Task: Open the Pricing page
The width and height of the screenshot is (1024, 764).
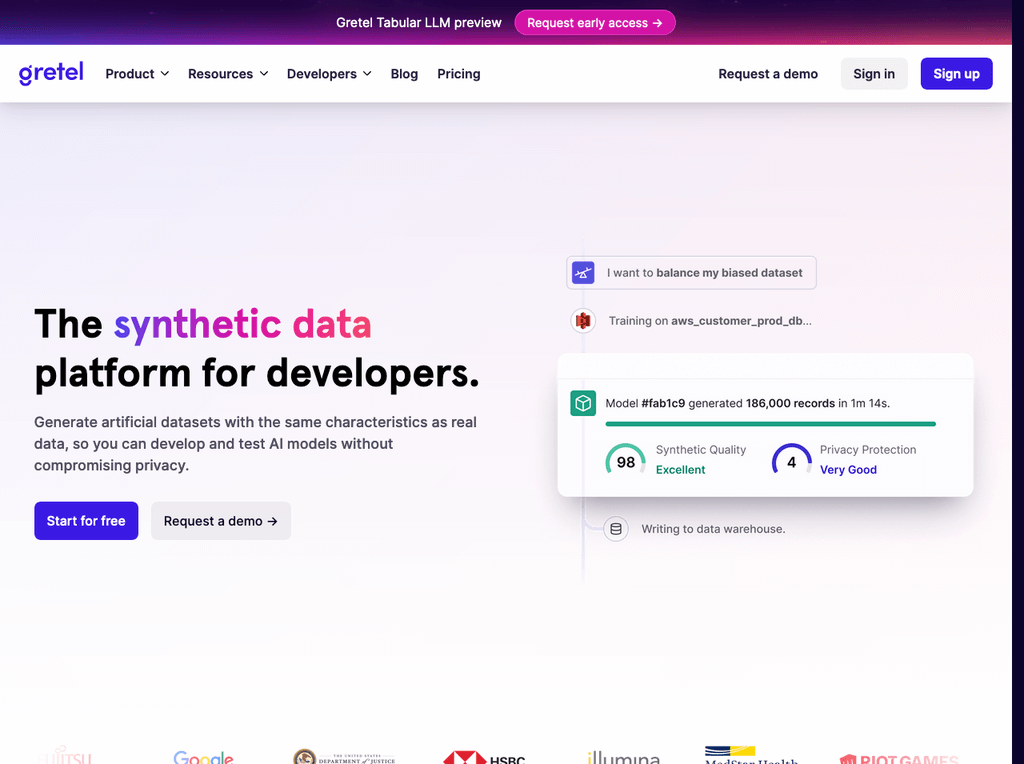Action: click(458, 74)
